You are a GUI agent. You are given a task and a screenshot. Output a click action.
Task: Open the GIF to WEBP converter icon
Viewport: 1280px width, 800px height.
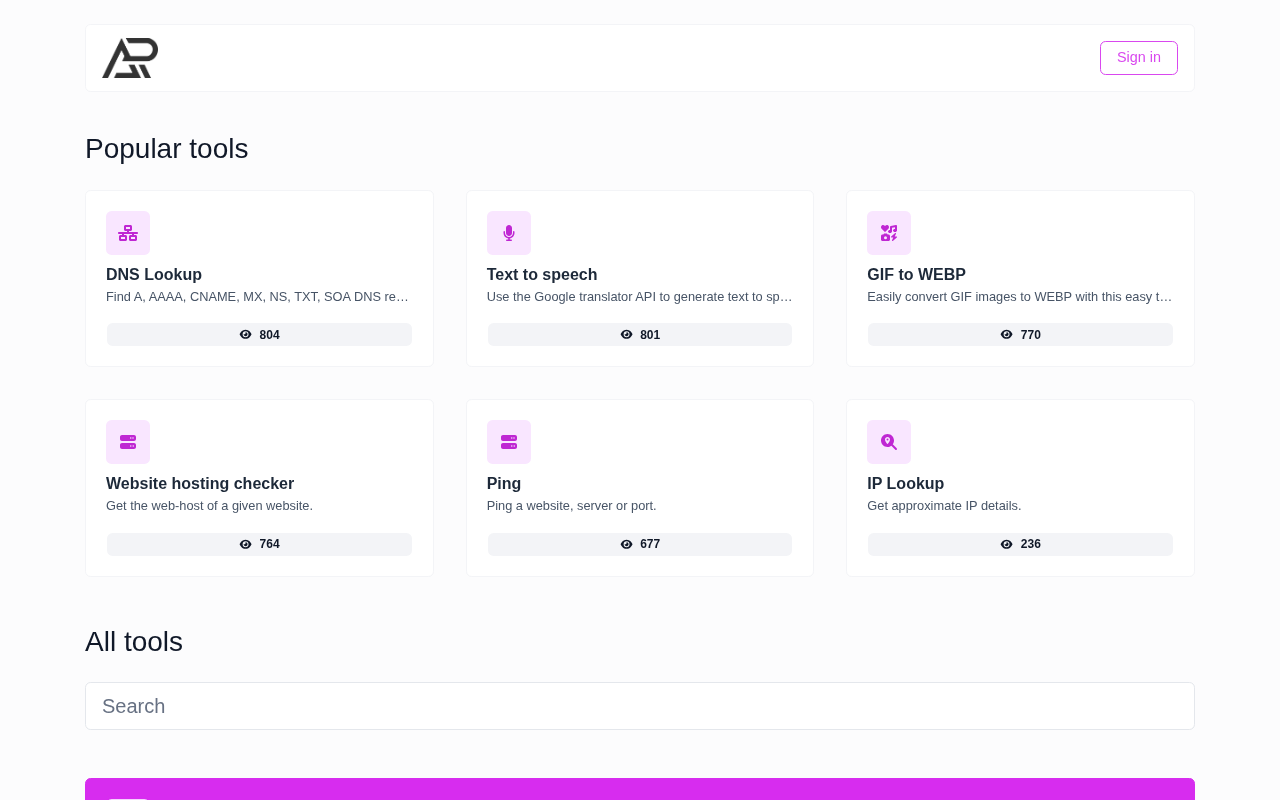889,233
